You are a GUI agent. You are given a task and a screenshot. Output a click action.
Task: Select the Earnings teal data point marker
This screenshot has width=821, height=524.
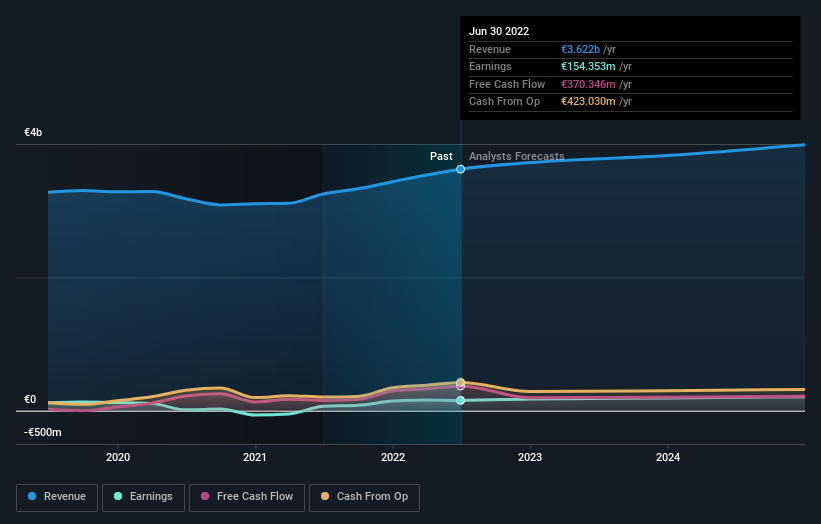click(460, 400)
